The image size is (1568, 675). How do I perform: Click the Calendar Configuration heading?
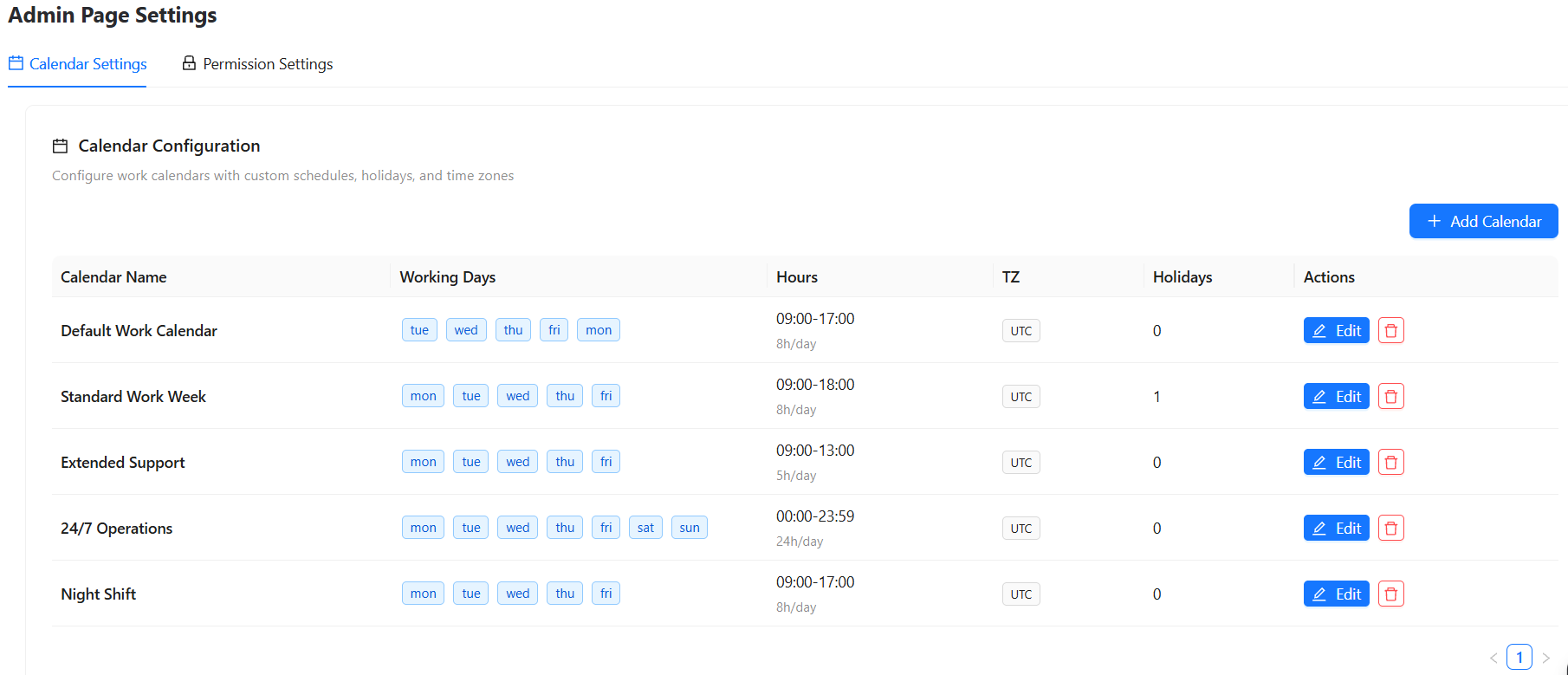(169, 146)
